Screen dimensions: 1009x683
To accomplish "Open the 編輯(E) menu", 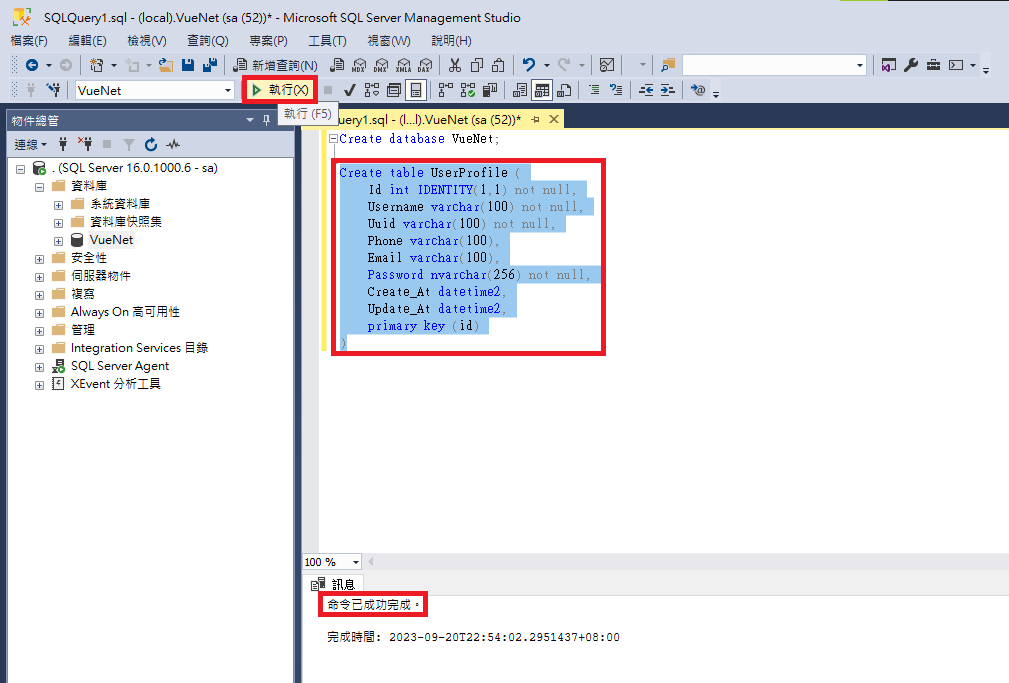I will point(88,41).
